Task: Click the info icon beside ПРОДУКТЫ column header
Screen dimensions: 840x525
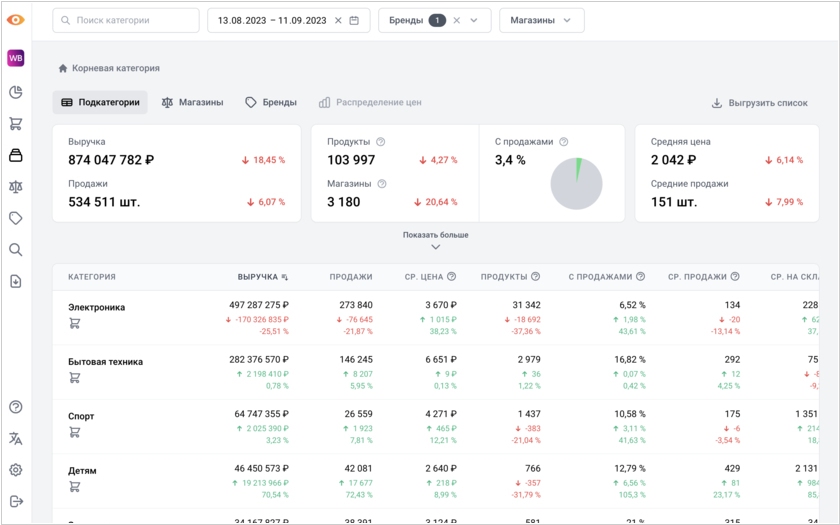Action: tap(535, 276)
